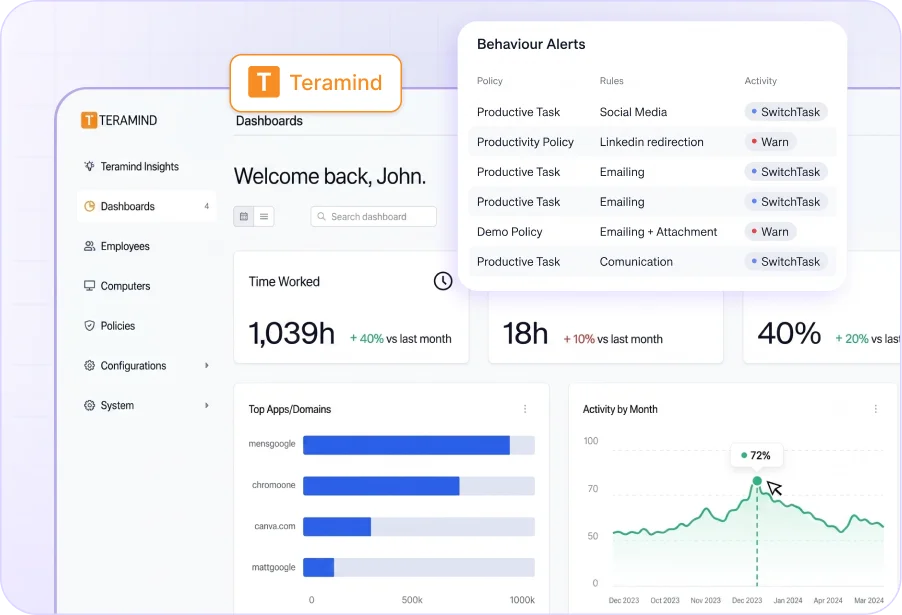Click the 72% tooltip on activity chart
This screenshot has height=615, width=902.
[x=756, y=456]
